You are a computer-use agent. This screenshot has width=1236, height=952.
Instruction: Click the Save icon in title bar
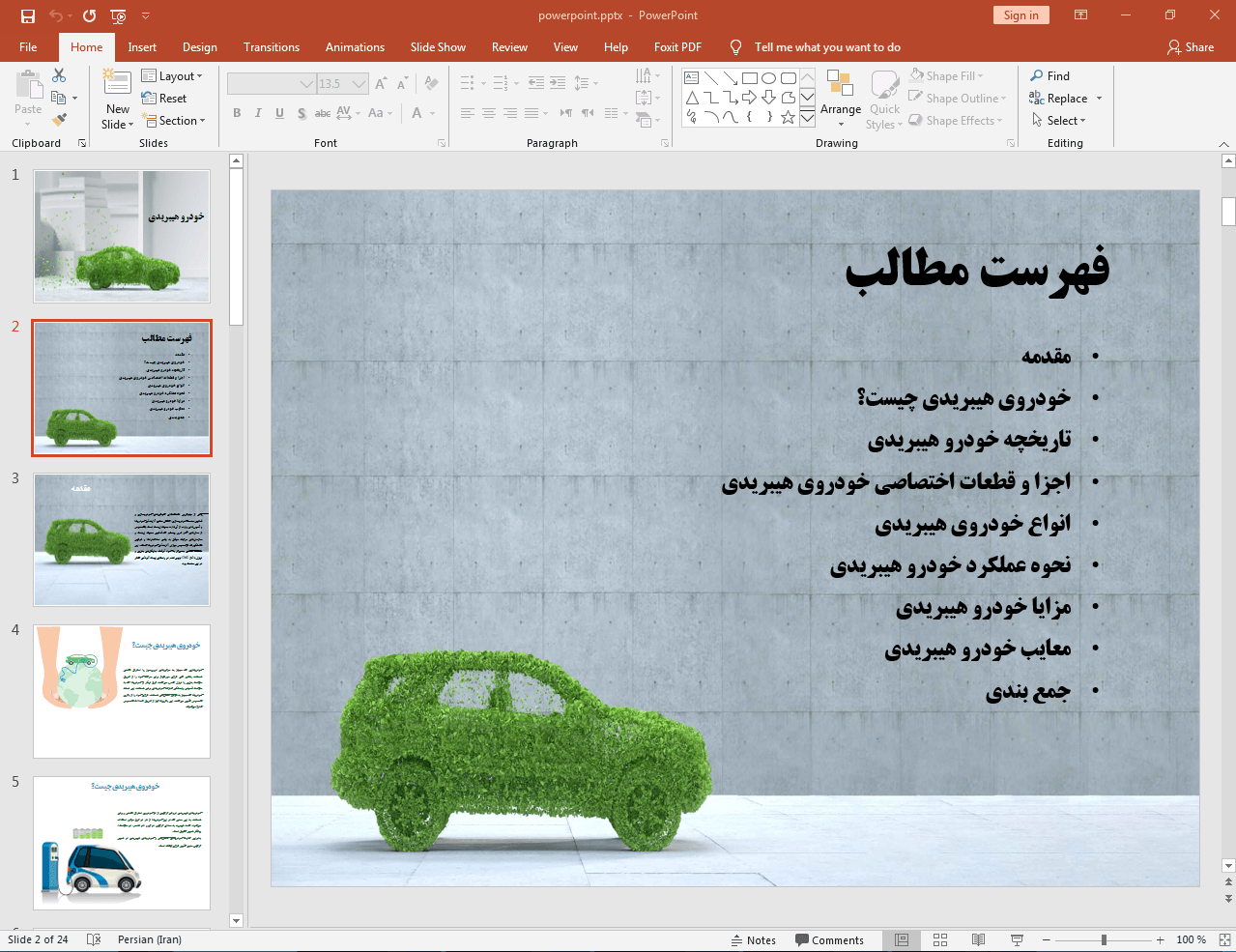[x=27, y=15]
